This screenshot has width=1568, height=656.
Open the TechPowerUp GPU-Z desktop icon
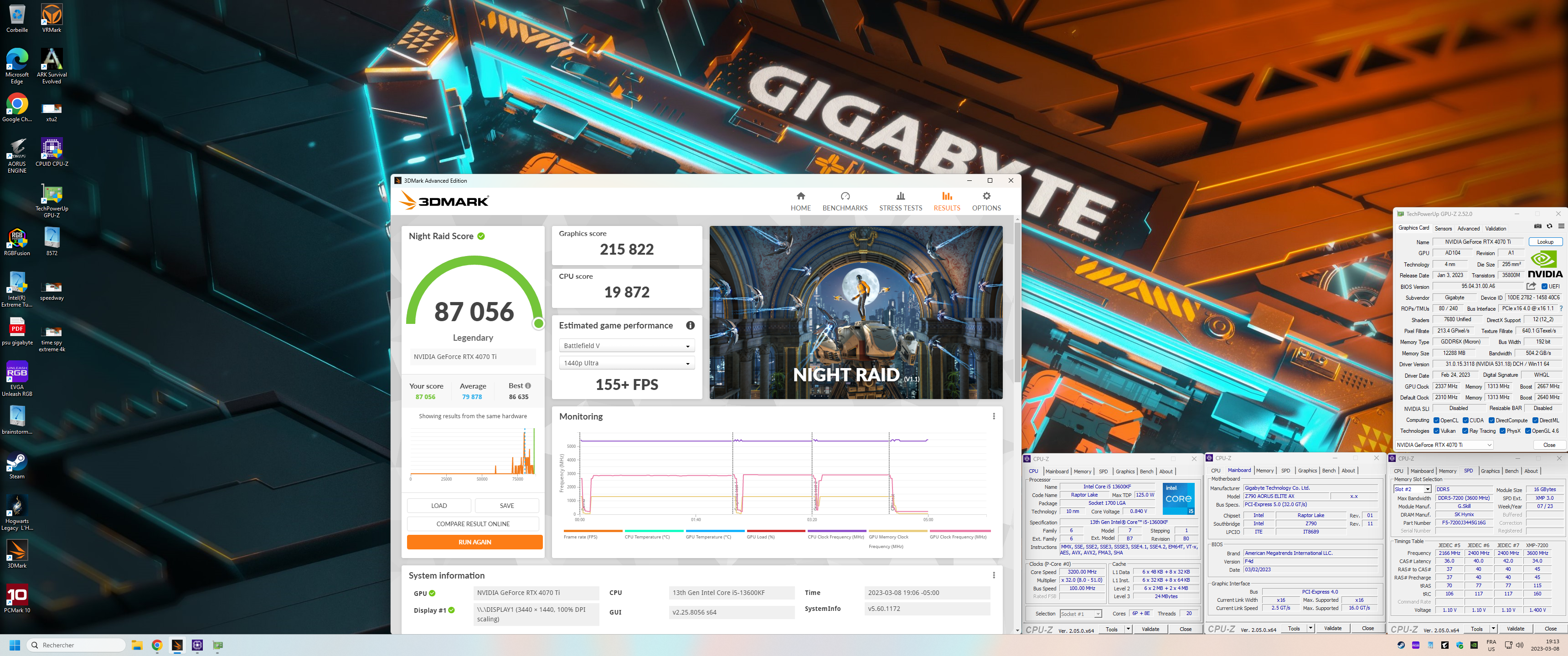coord(52,200)
